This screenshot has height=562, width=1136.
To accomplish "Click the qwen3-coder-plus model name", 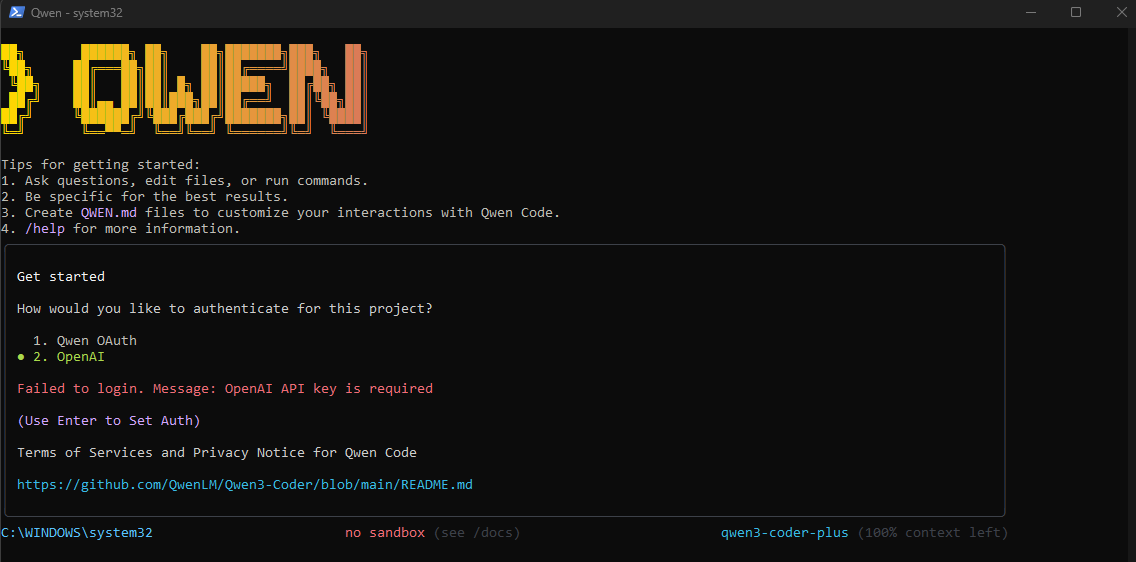I will [785, 533].
